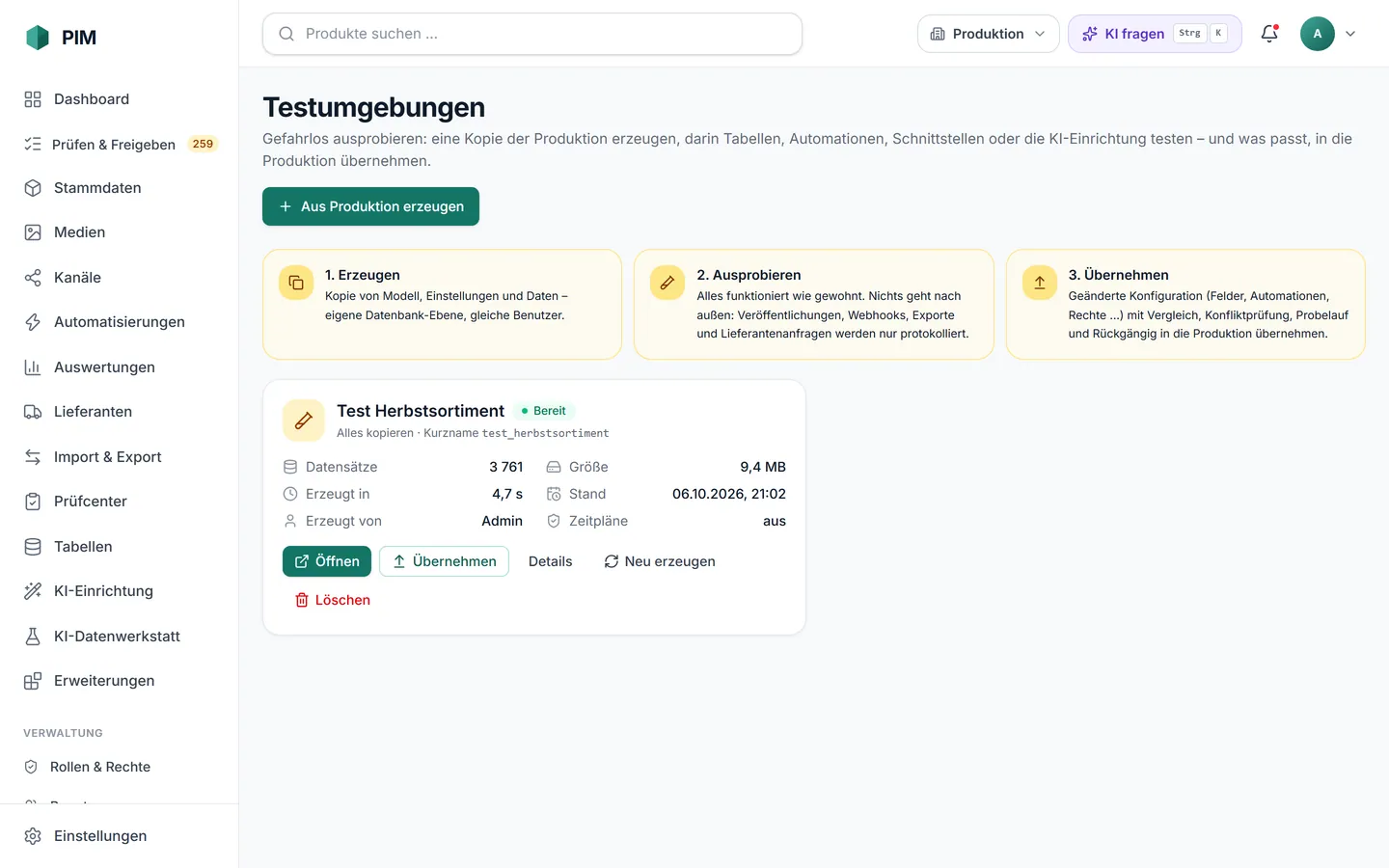This screenshot has width=1389, height=868.
Task: Click Übernehmen button in the environment card
Action: click(444, 561)
